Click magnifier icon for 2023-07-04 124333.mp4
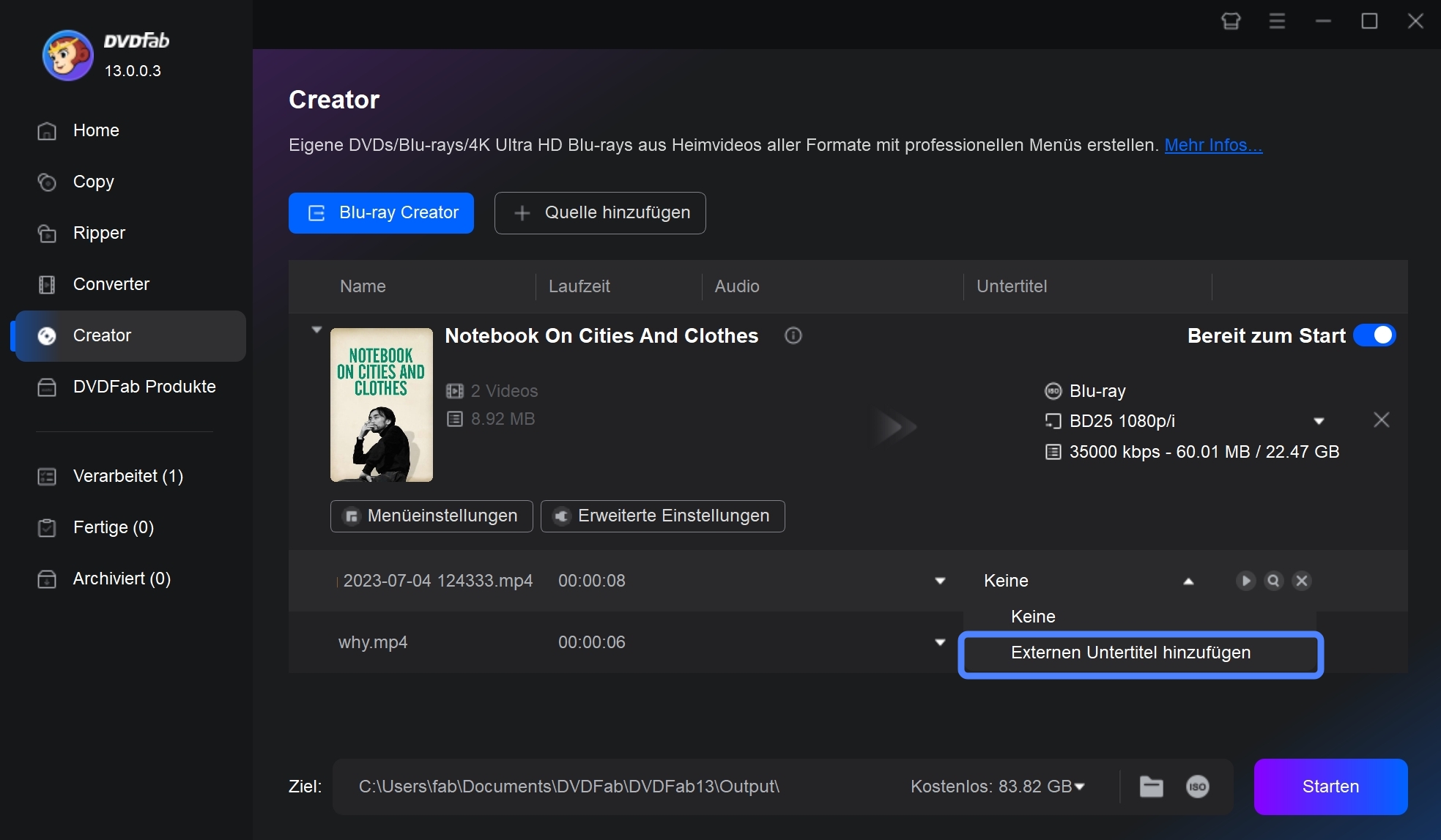The image size is (1441, 840). [1274, 581]
